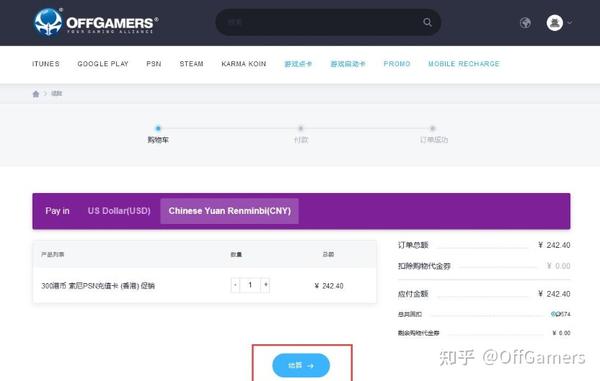Select Chinese Yuan Renminbi(CNY) currency tab

(230, 211)
